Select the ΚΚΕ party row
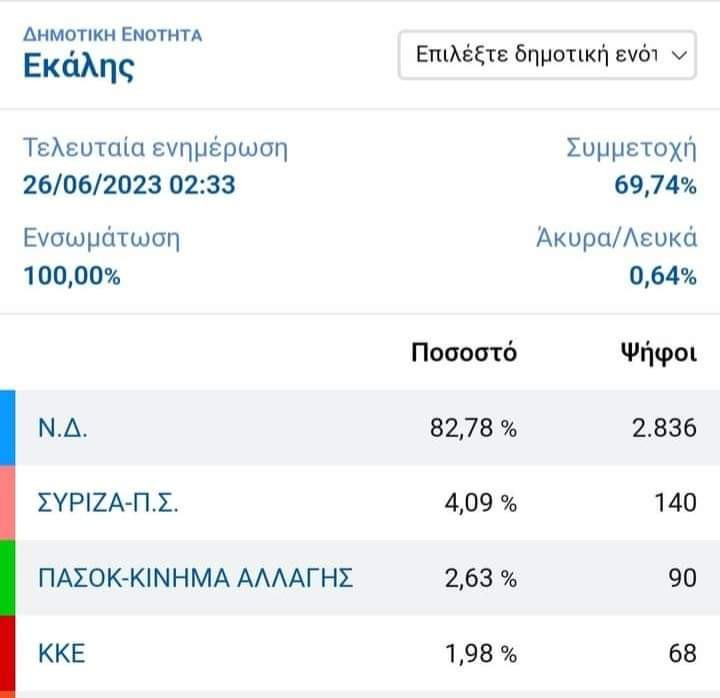The image size is (720, 698). [360, 654]
